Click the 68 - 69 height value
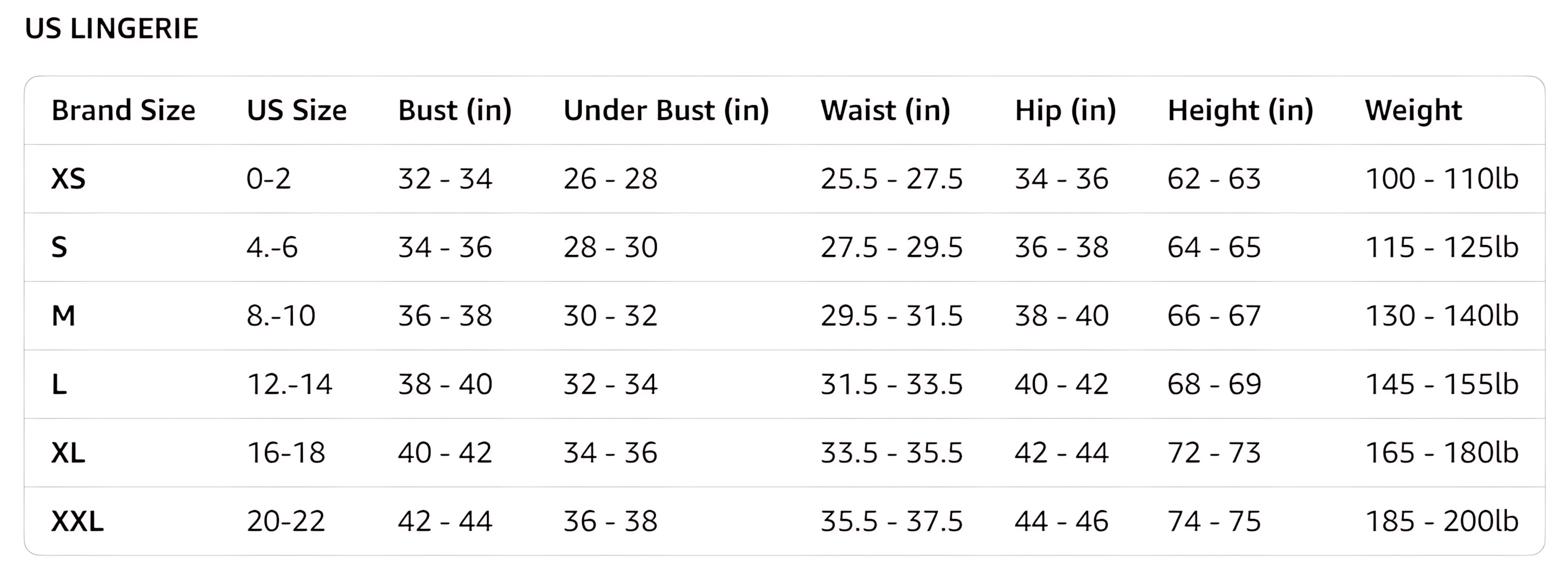Image resolution: width=1568 pixels, height=583 pixels. point(1214,384)
